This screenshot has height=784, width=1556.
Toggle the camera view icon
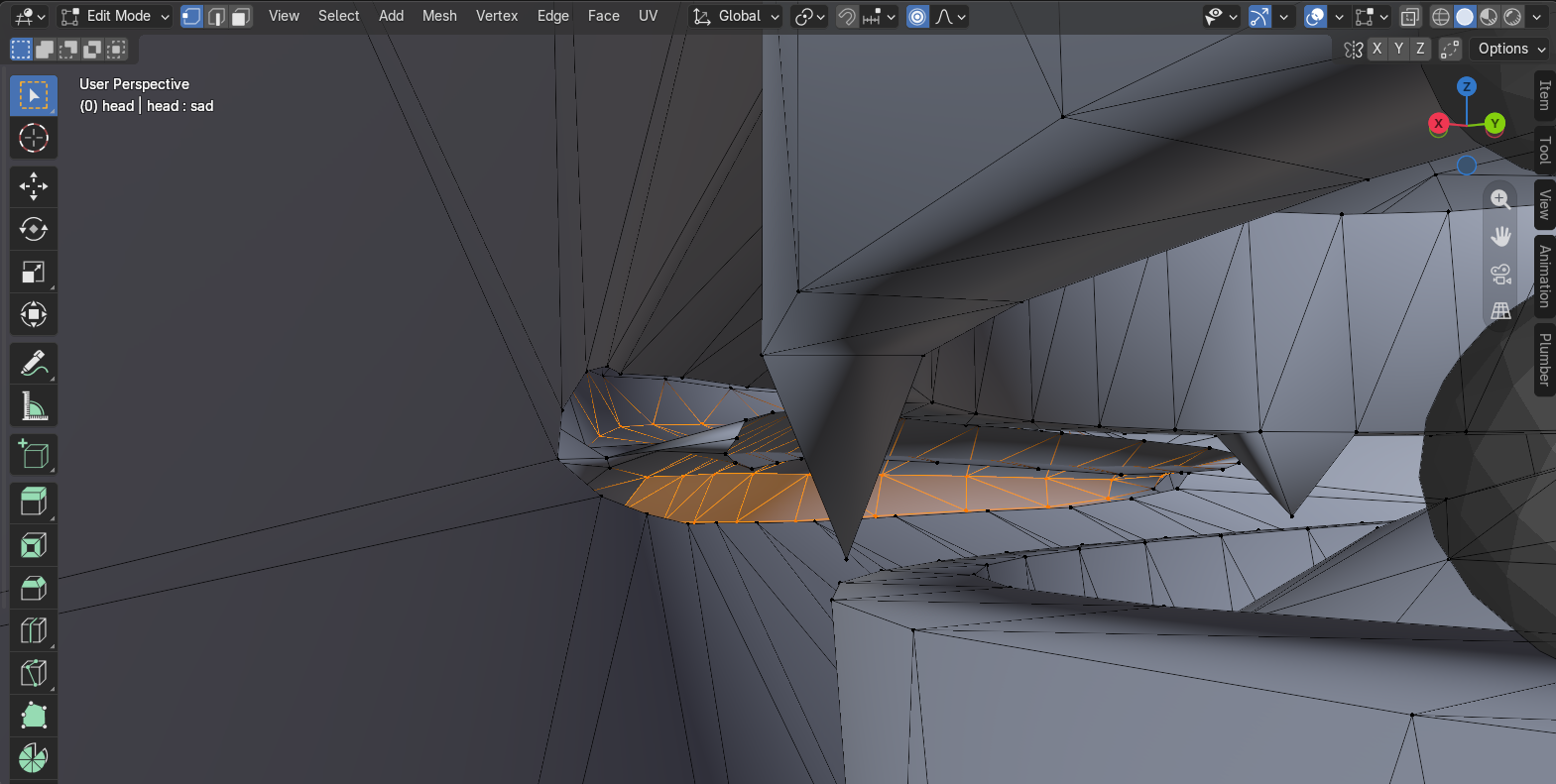[1500, 274]
